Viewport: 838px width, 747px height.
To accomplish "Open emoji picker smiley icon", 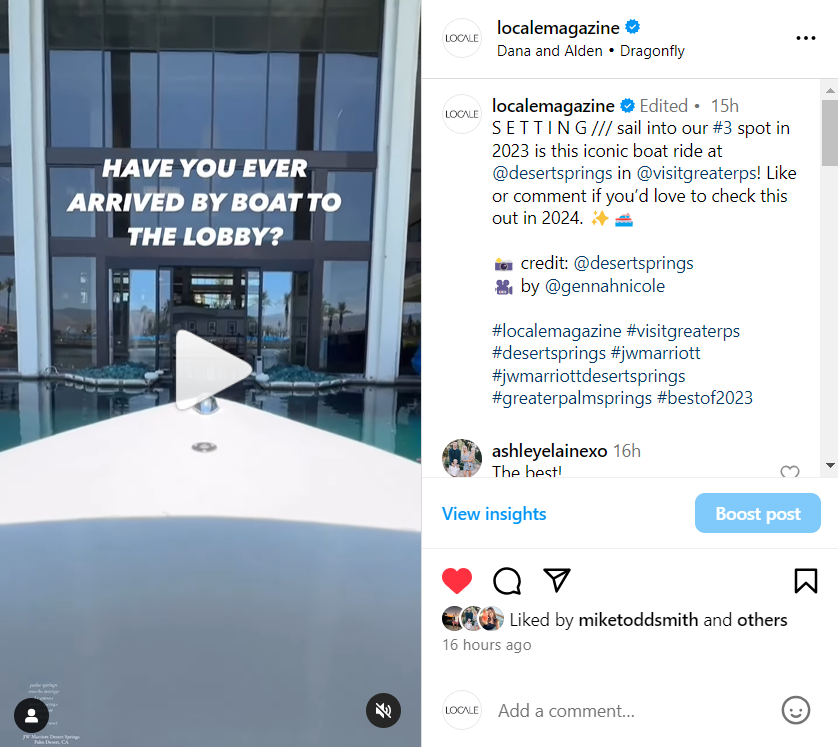I will (x=796, y=710).
